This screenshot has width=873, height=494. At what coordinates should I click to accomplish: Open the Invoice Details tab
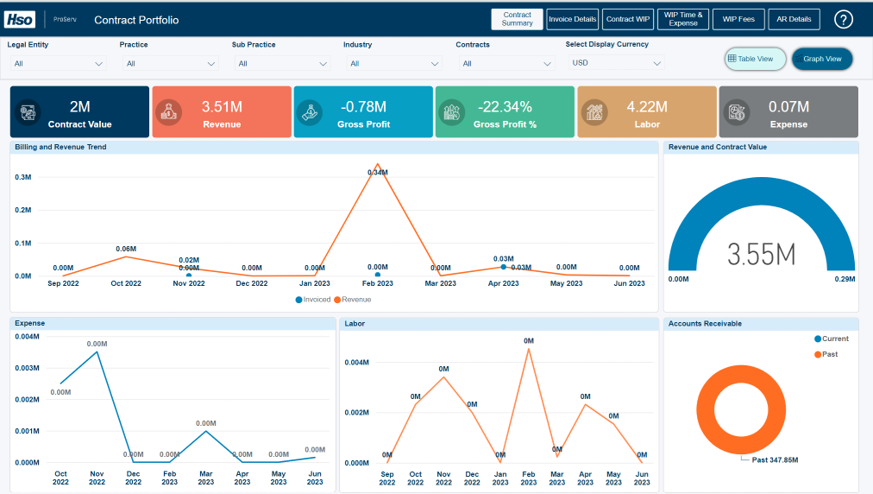point(572,19)
